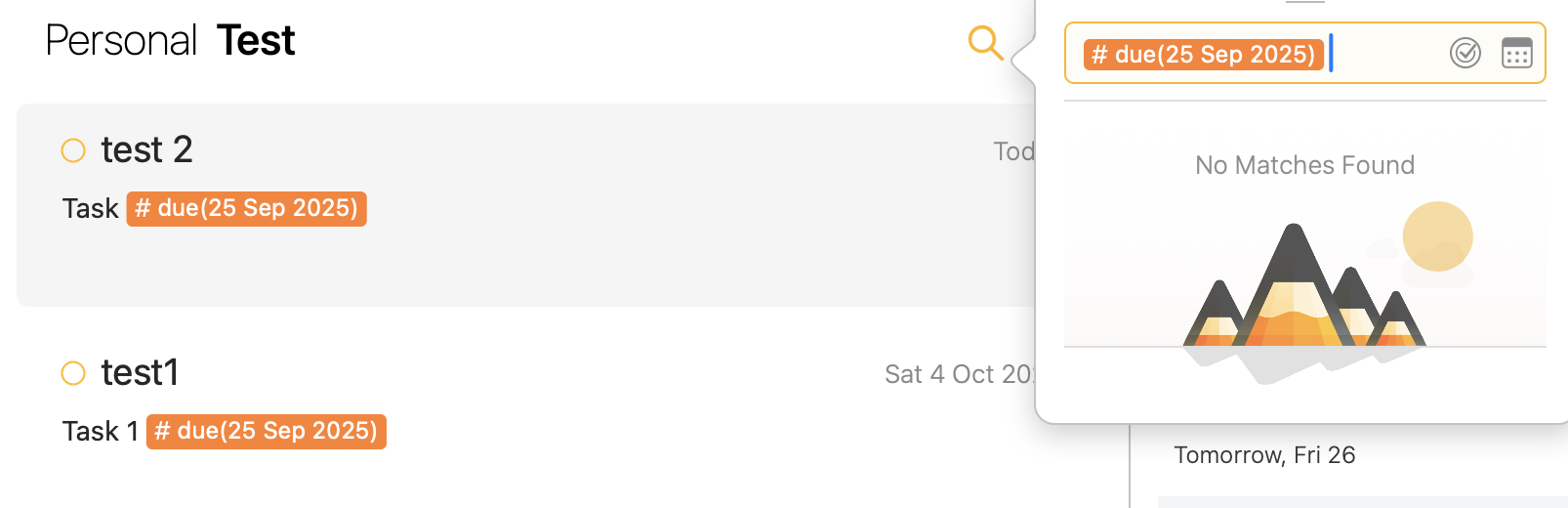This screenshot has width=1568, height=508.
Task: Select the "Tomorrow, Fri 26" heading
Action: [x=1264, y=455]
